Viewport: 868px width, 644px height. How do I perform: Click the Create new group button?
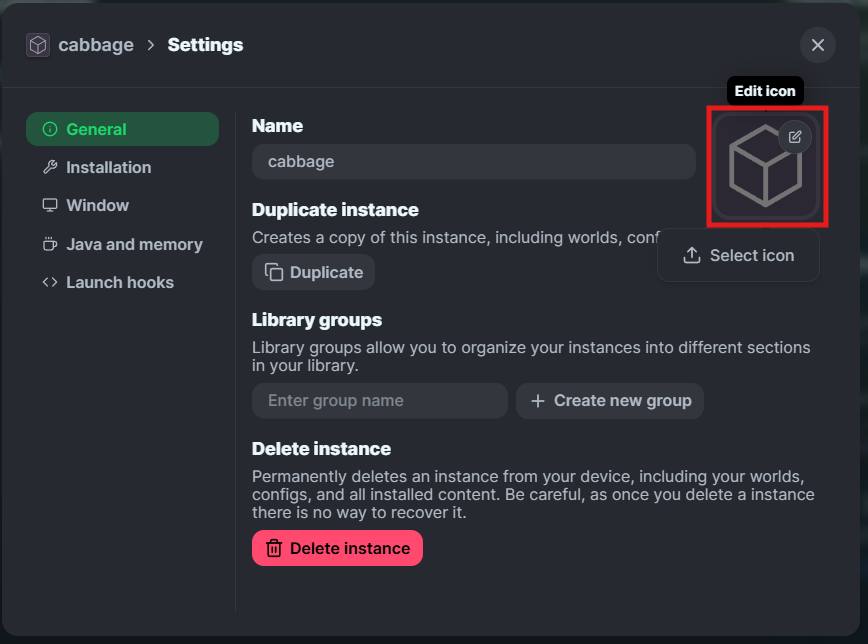pos(609,400)
